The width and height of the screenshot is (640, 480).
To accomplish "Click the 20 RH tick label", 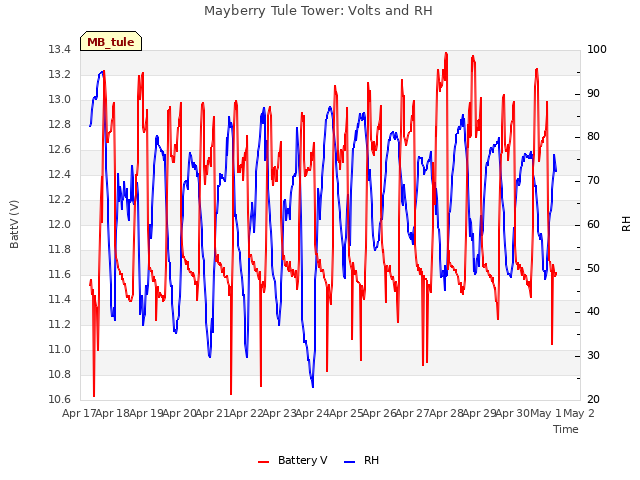I will pos(593,400).
